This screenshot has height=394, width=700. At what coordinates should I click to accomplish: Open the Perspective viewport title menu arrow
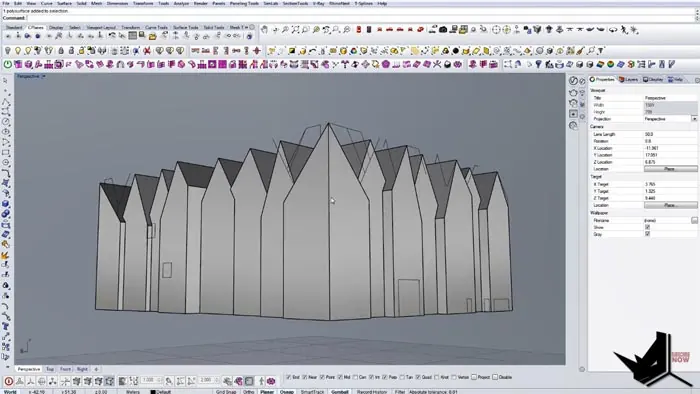(44, 77)
